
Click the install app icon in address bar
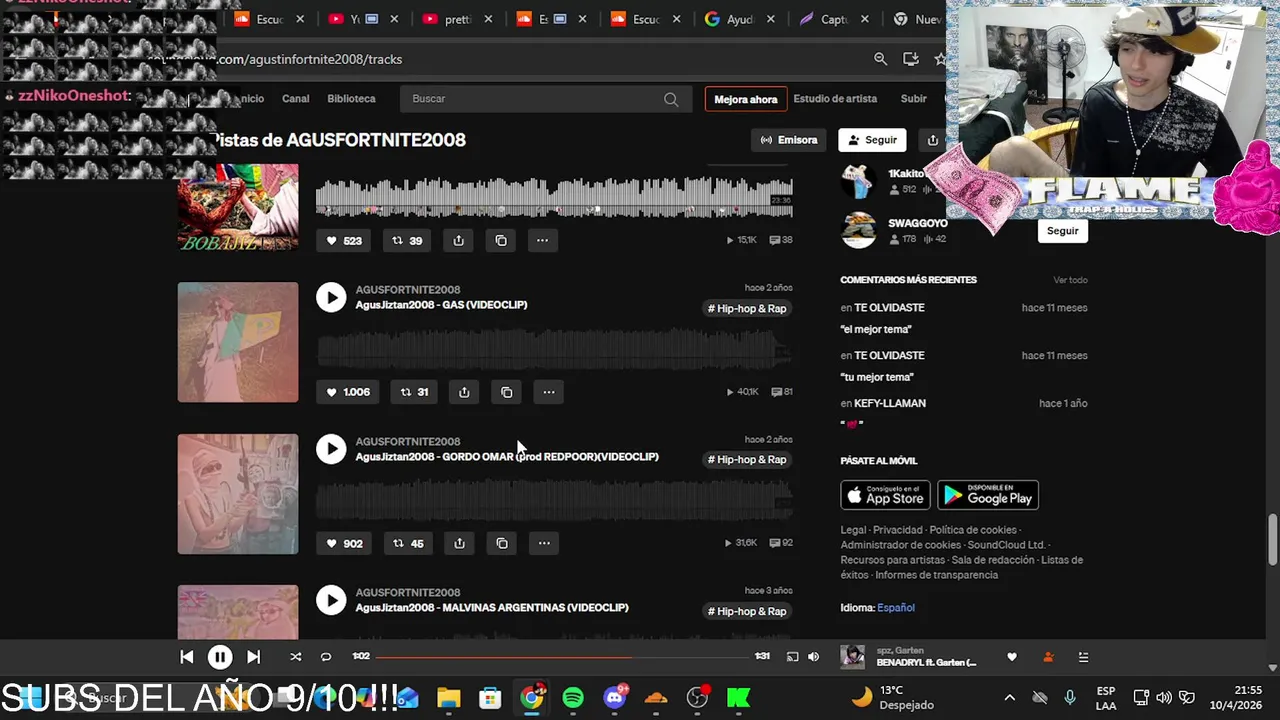point(911,59)
